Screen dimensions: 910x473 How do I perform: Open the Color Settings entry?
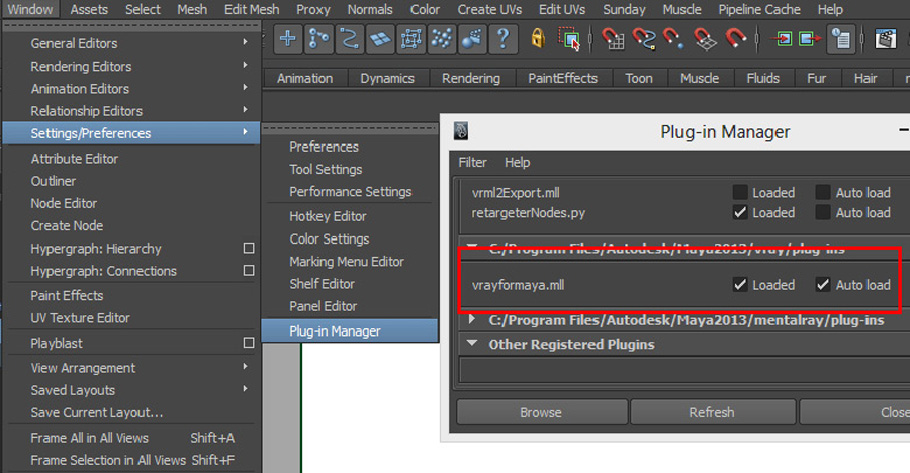[x=329, y=239]
